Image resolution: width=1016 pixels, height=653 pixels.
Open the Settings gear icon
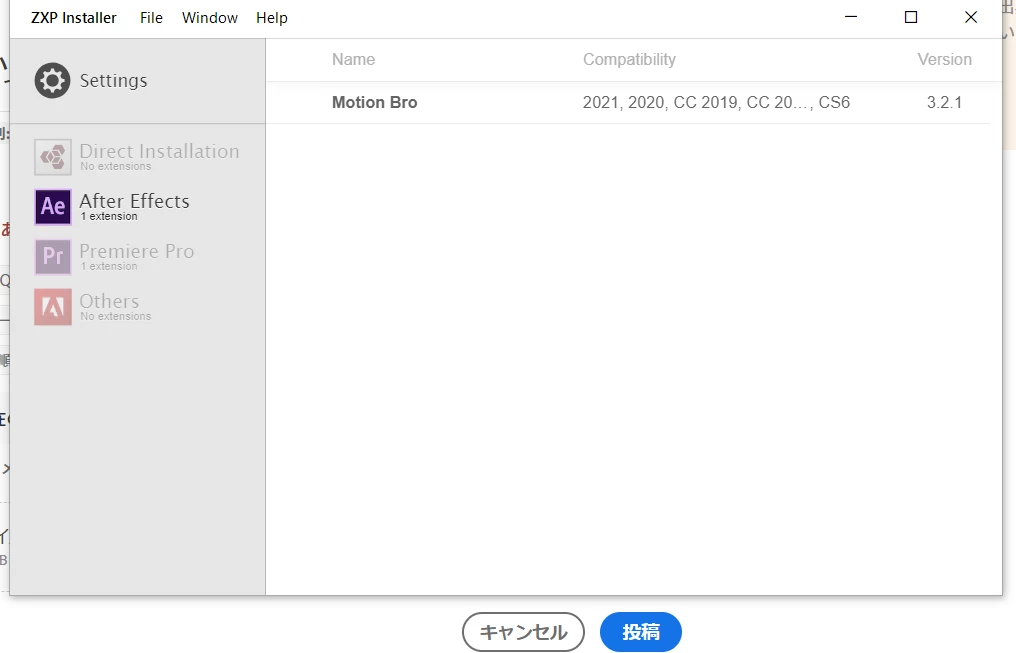(52, 80)
